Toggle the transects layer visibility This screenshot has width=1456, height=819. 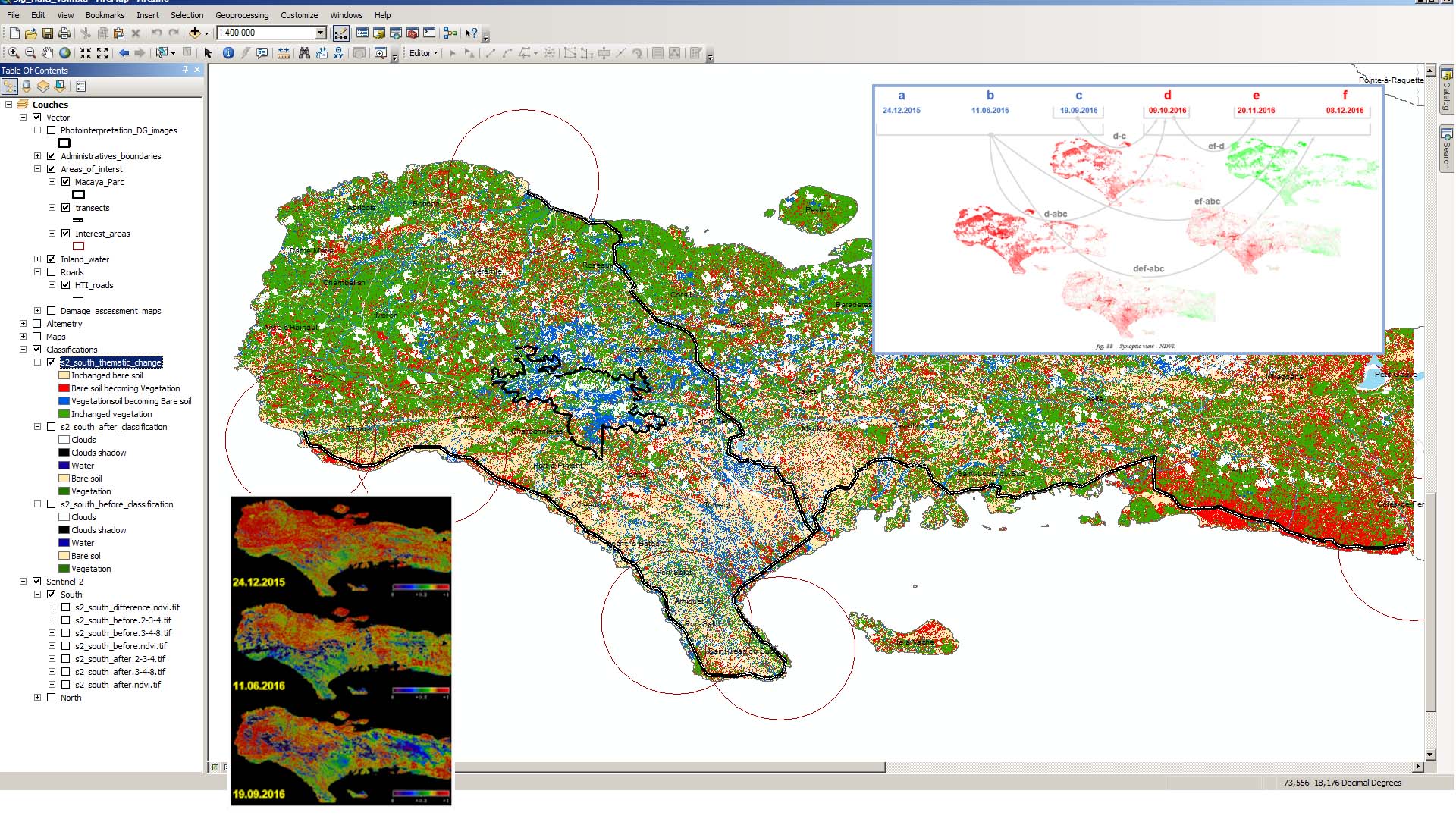(x=65, y=208)
